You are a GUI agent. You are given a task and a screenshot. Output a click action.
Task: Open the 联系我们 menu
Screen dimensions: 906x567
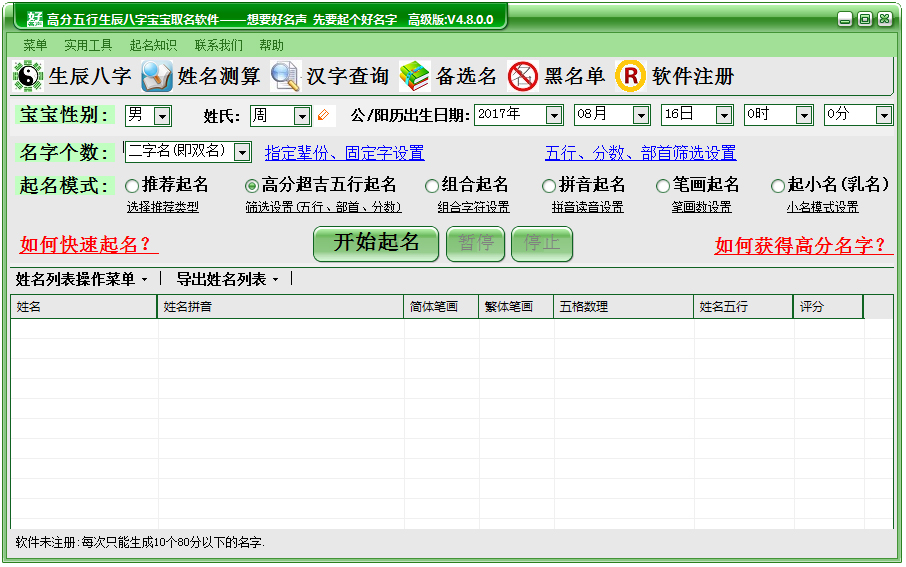218,45
